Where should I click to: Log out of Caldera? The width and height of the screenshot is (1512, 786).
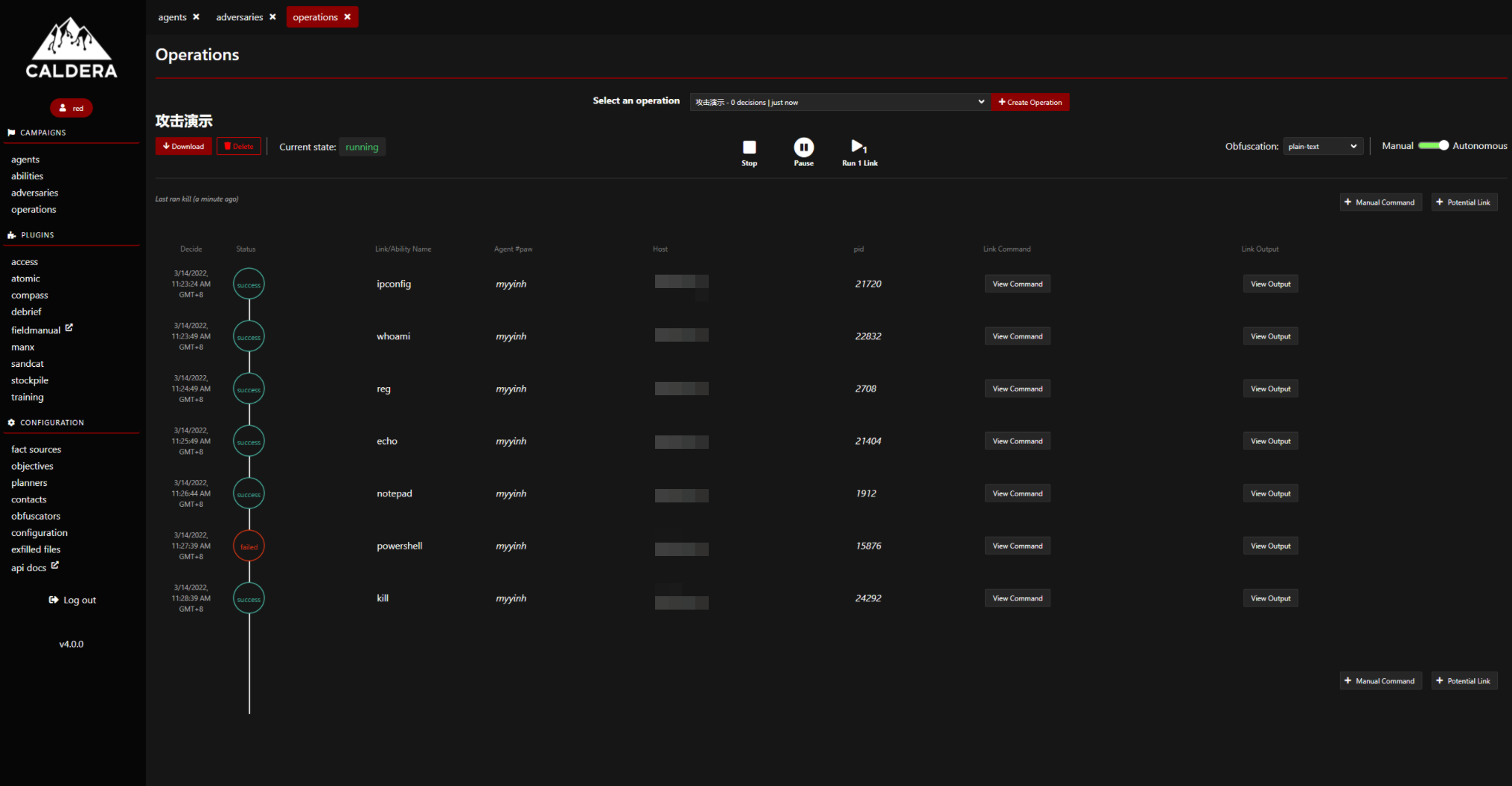pos(72,600)
